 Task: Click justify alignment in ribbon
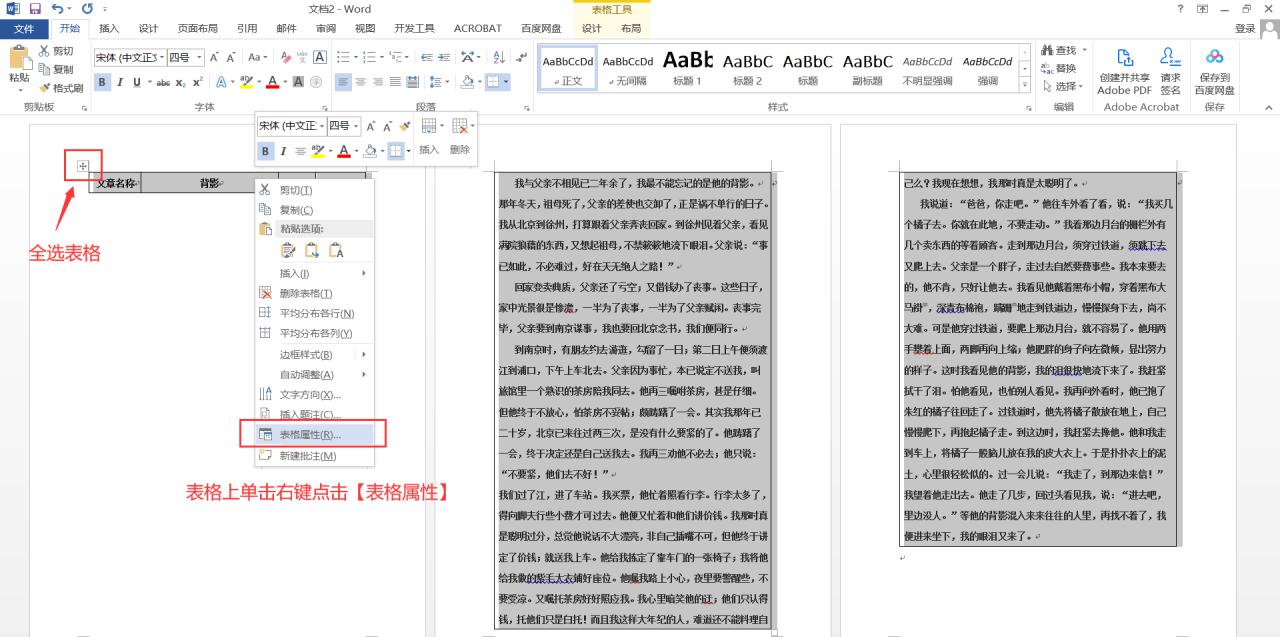coord(396,82)
